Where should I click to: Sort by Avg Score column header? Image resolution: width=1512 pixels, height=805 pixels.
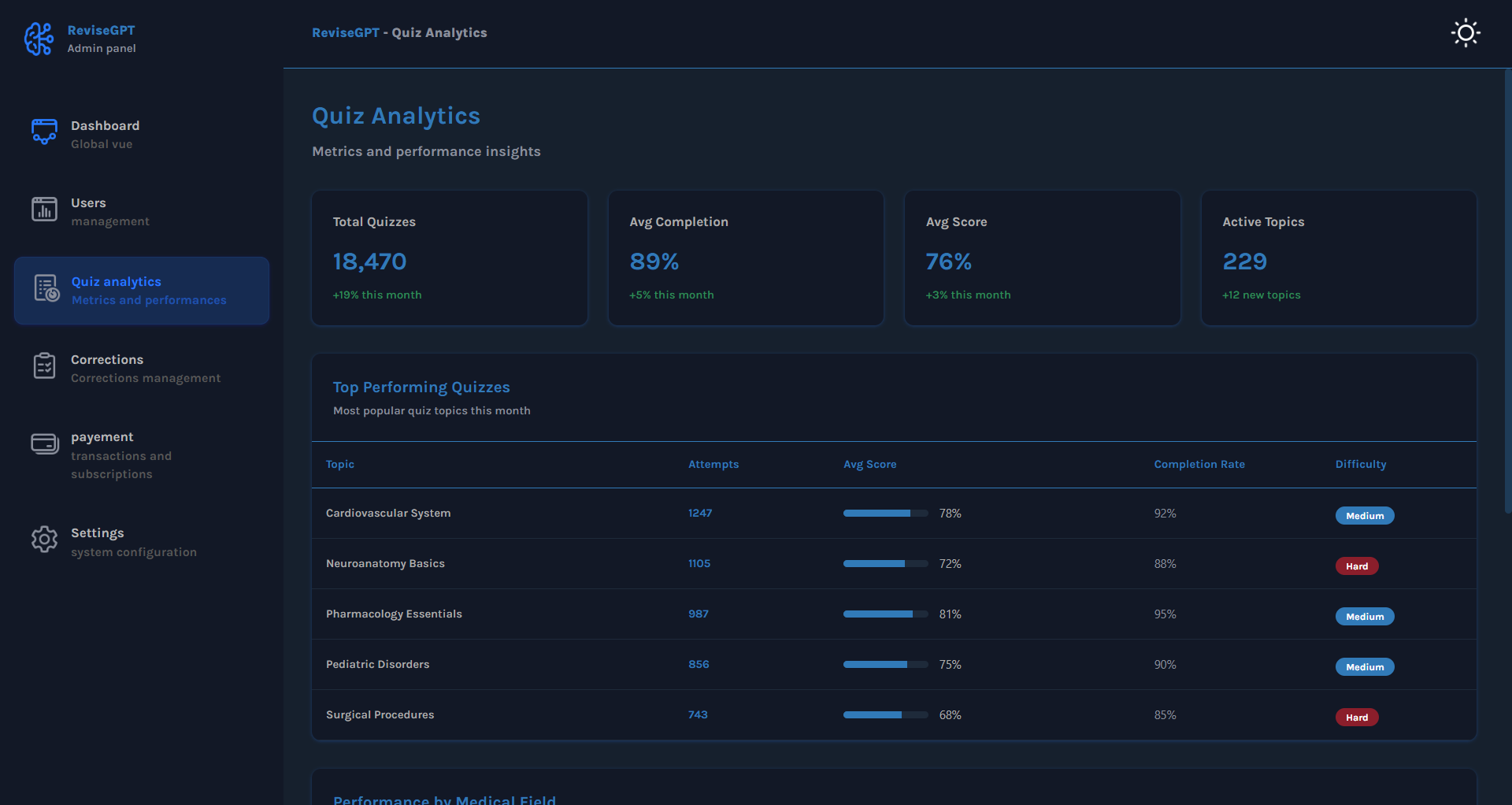(870, 465)
